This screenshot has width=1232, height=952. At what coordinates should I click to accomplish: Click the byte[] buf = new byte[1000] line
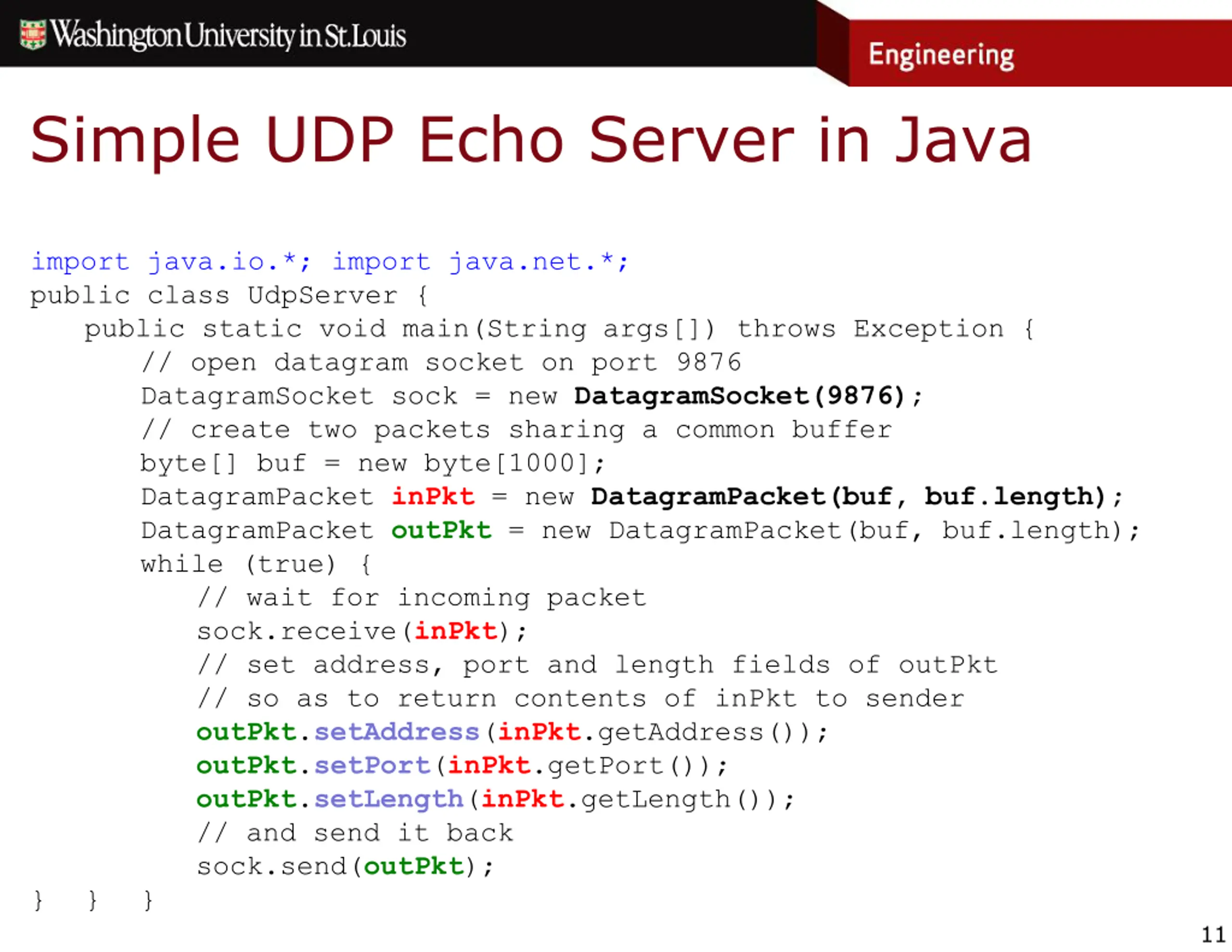pos(372,464)
